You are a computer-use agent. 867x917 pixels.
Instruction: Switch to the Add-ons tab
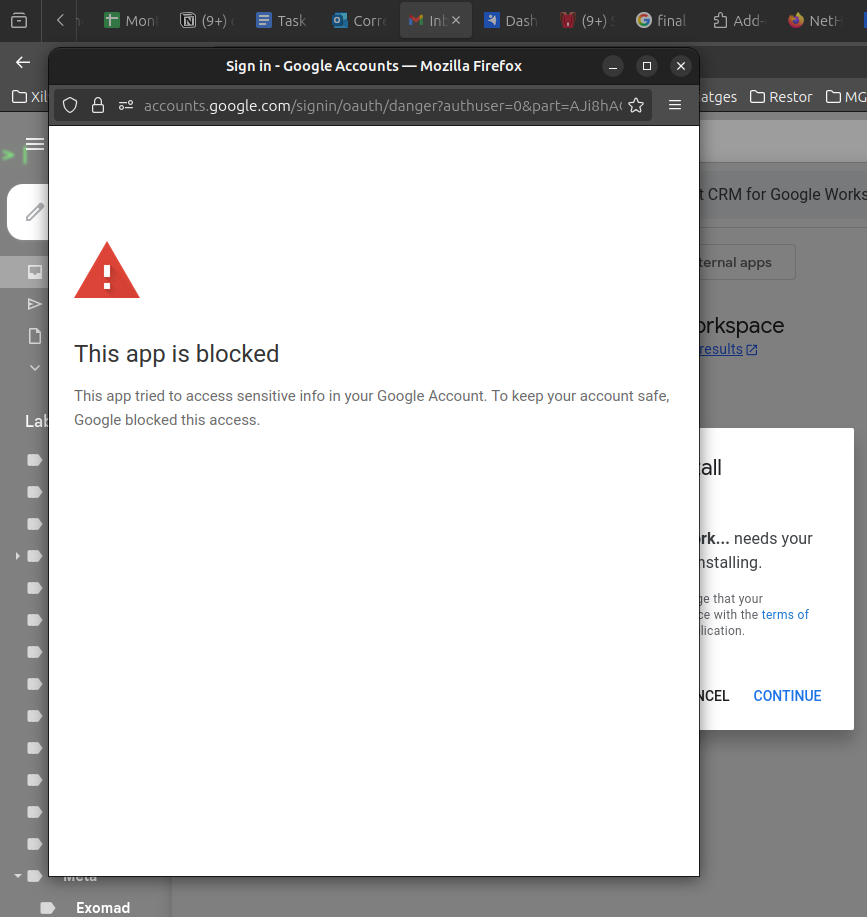(739, 20)
